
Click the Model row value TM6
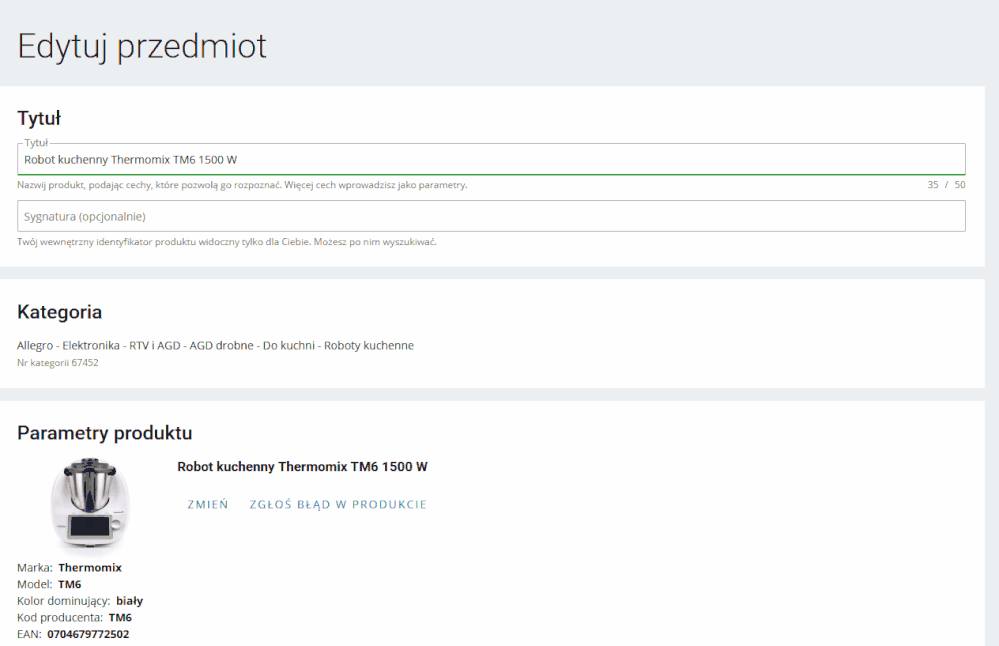pyautogui.click(x=70, y=584)
